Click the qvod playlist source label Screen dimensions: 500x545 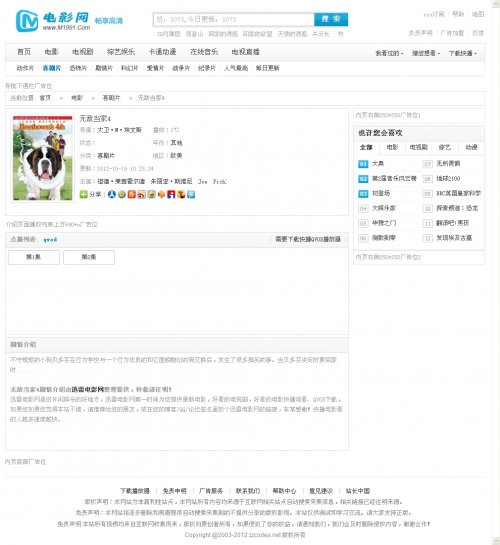50,240
